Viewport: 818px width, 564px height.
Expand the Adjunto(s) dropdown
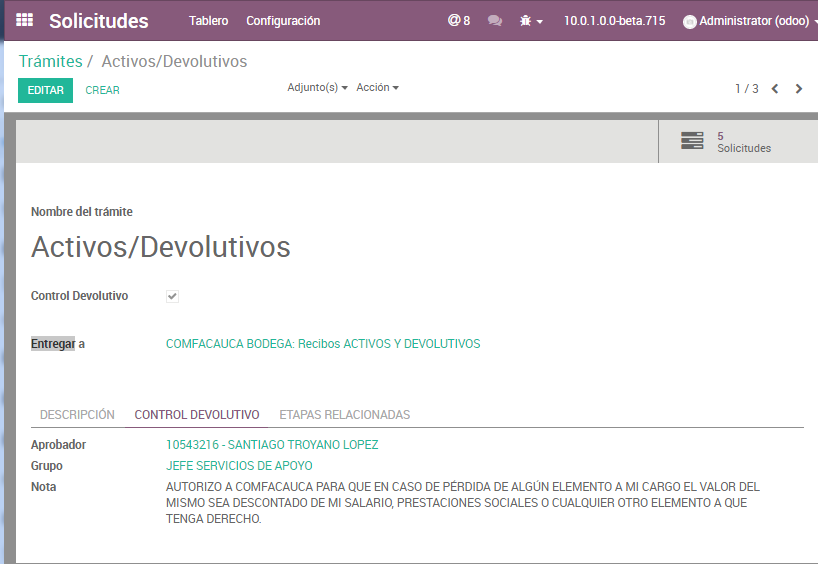pos(317,88)
